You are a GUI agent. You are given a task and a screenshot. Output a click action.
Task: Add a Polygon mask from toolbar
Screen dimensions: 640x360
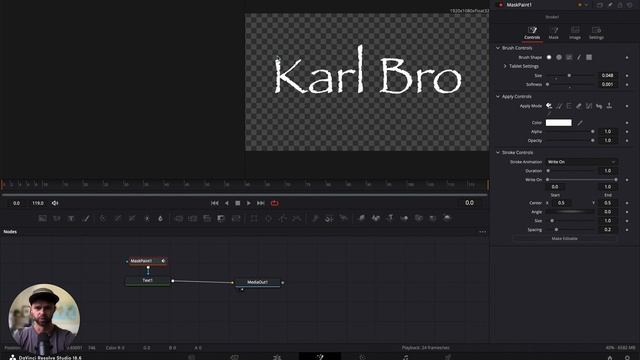click(282, 218)
